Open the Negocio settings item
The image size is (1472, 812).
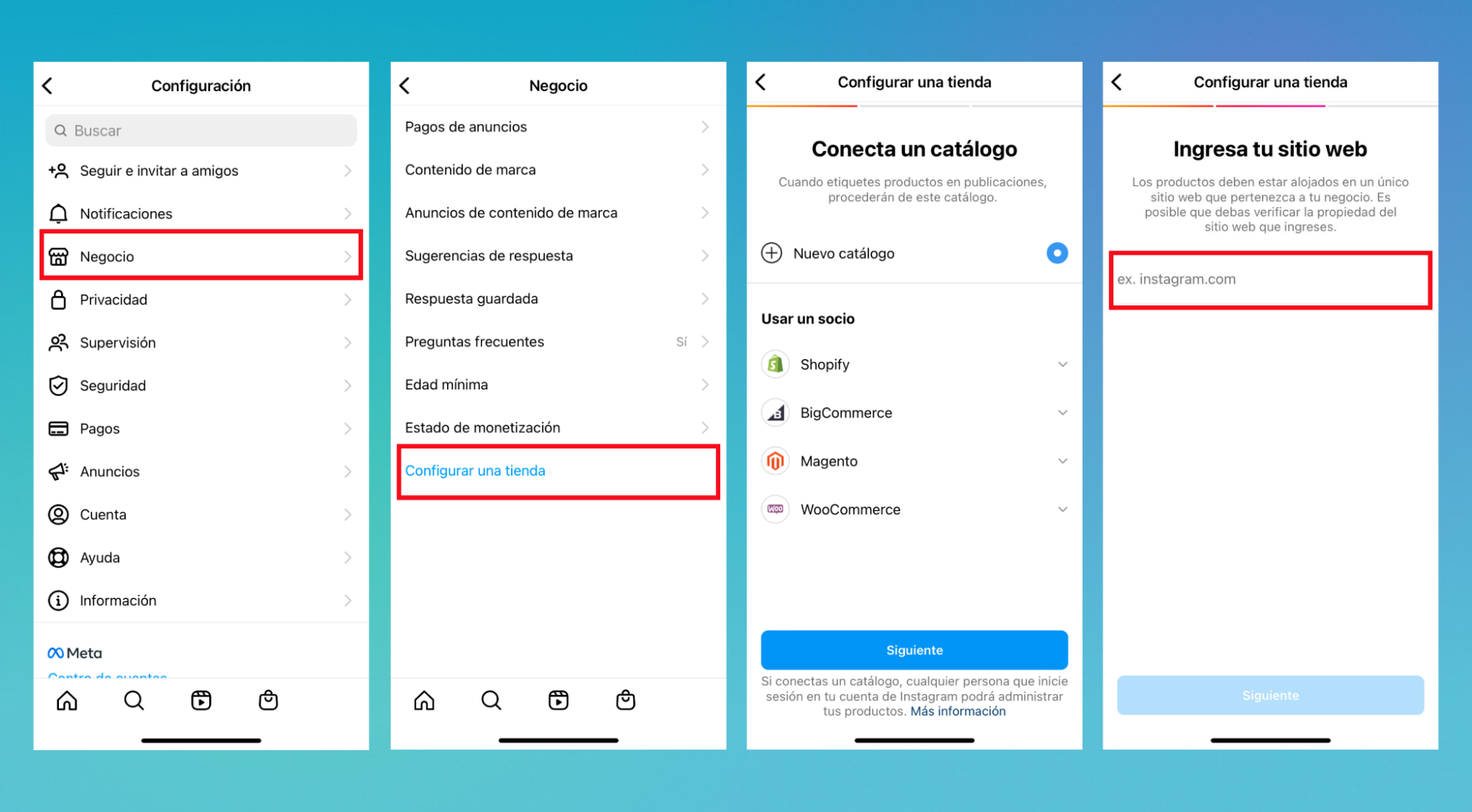pos(201,256)
